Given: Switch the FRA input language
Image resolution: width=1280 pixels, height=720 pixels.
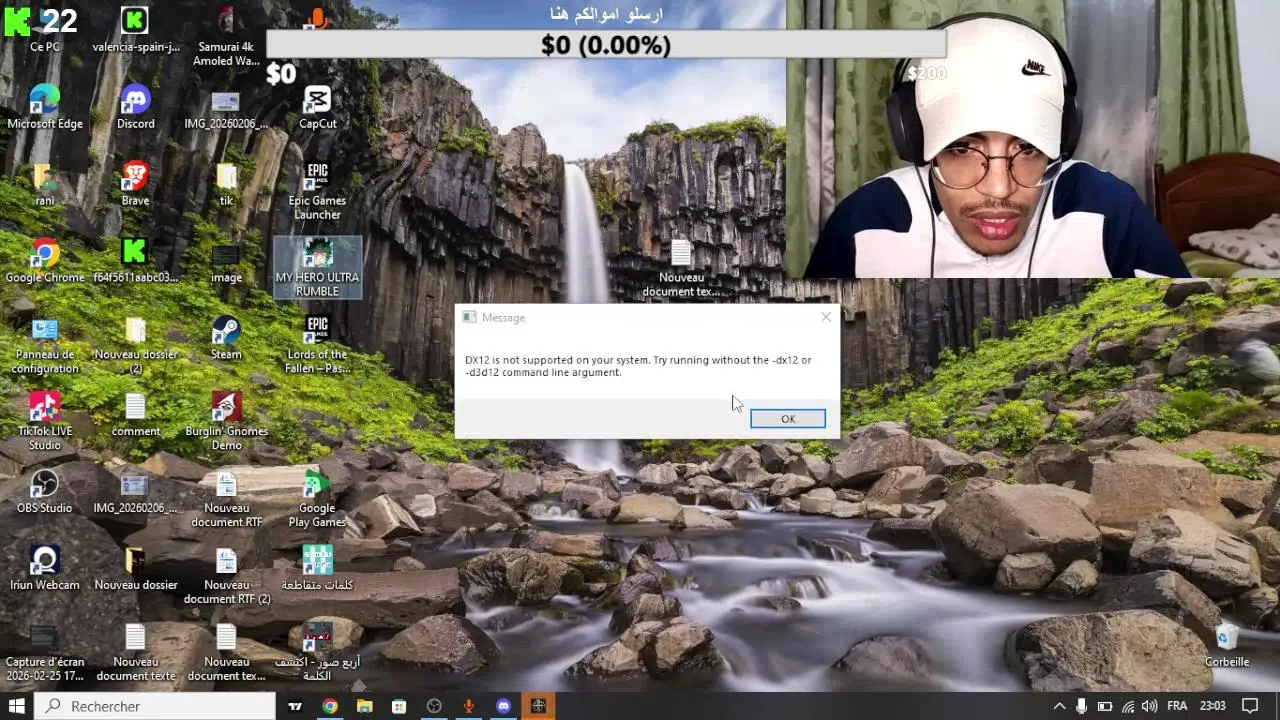Looking at the screenshot, I should (x=1176, y=706).
